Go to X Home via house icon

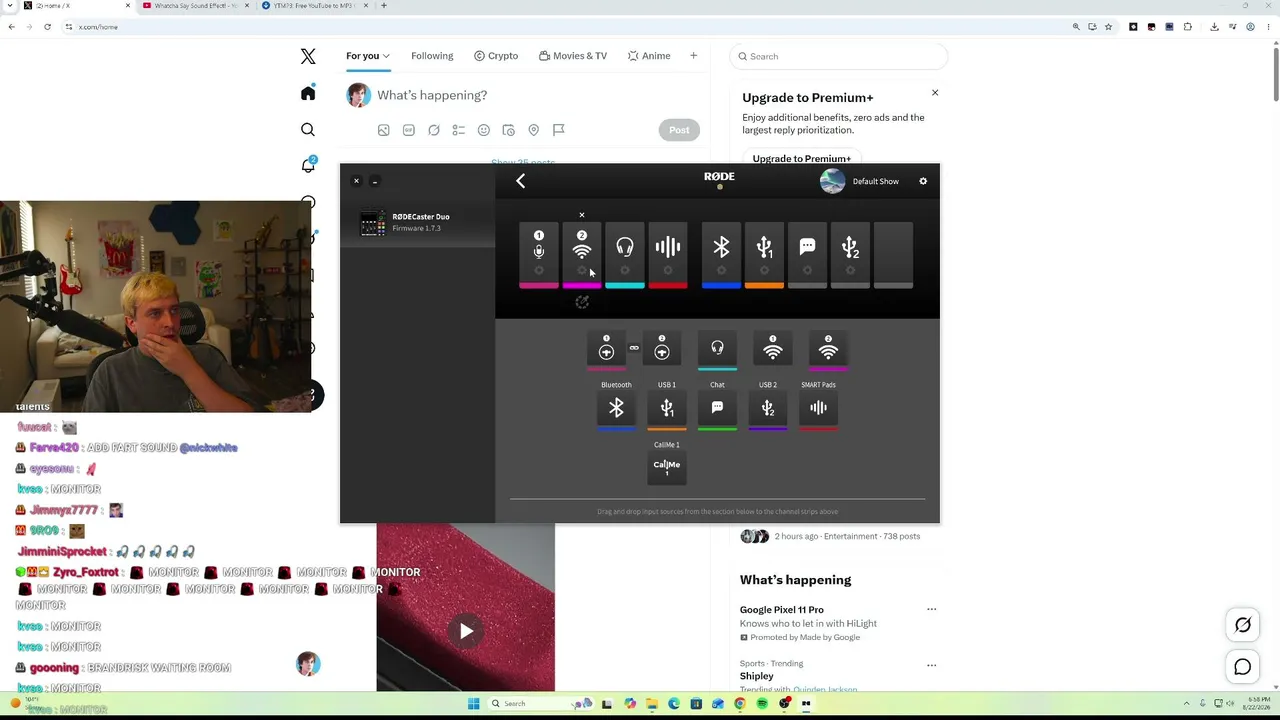(308, 93)
